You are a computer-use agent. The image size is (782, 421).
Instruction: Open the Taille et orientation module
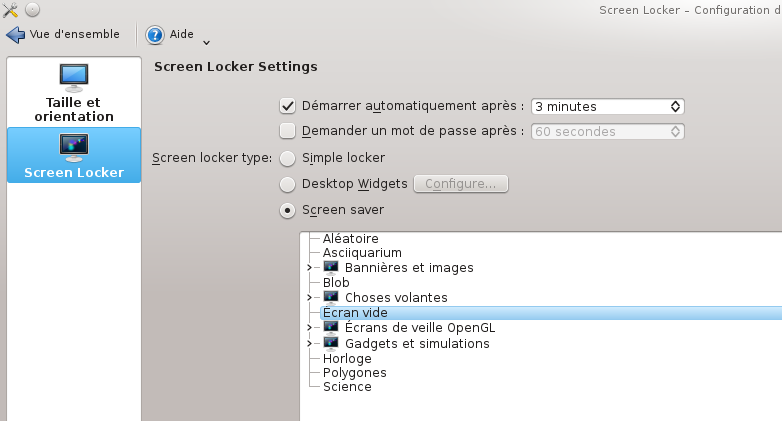(x=74, y=93)
